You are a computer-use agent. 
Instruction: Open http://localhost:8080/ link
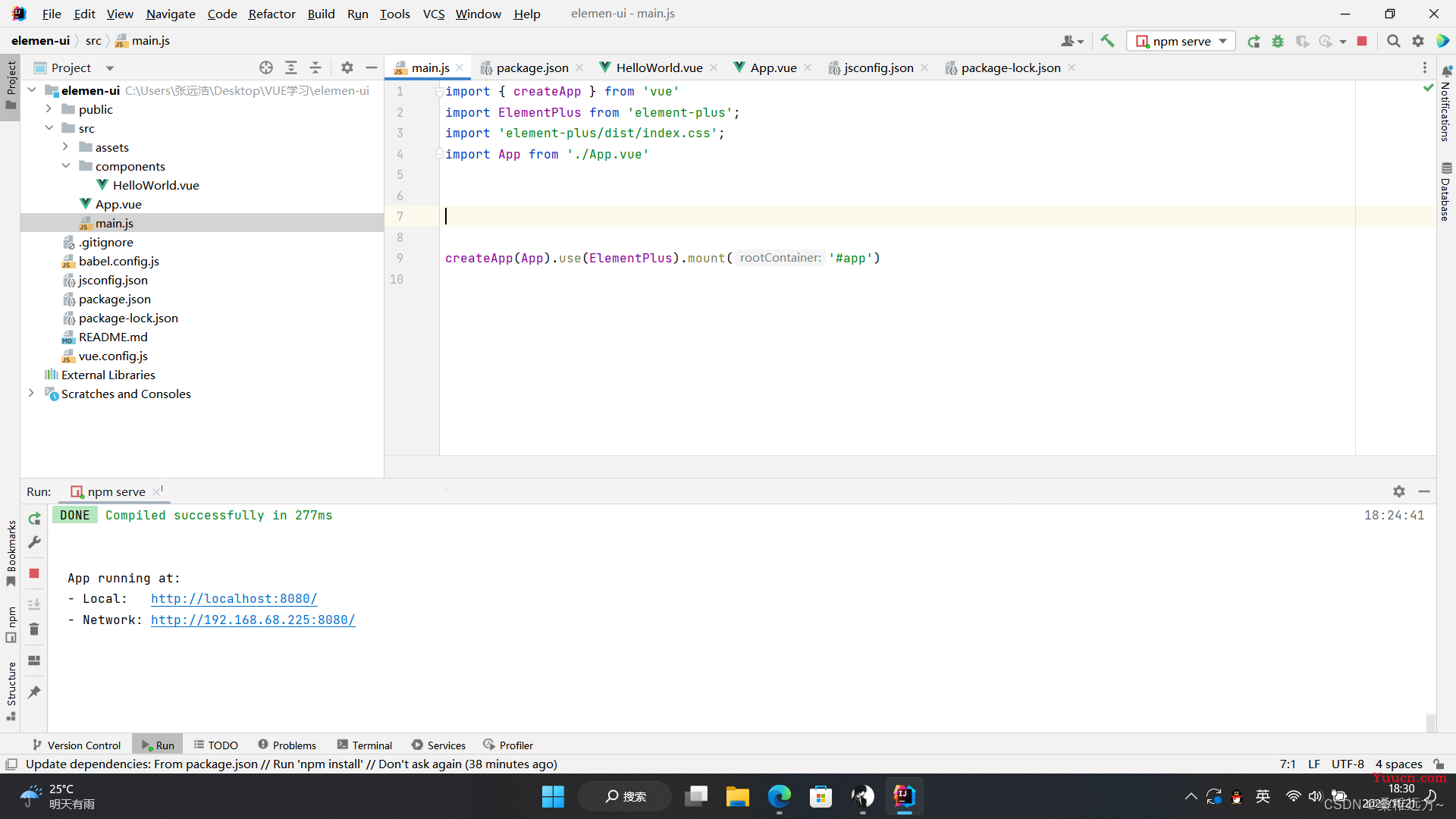(234, 598)
